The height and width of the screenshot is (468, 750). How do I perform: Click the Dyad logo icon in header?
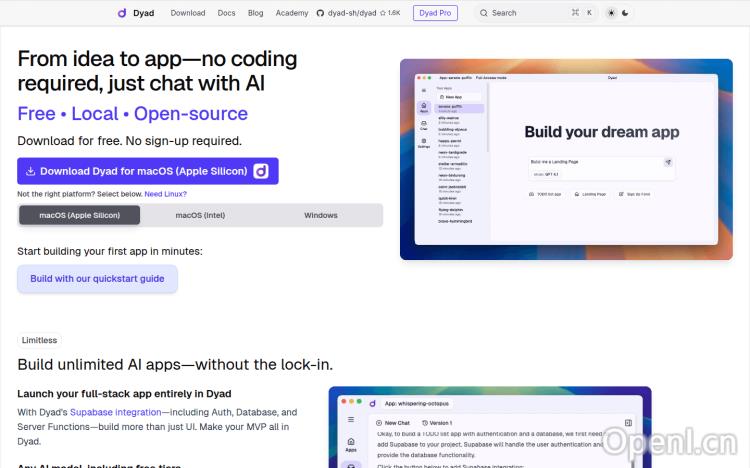[x=122, y=13]
